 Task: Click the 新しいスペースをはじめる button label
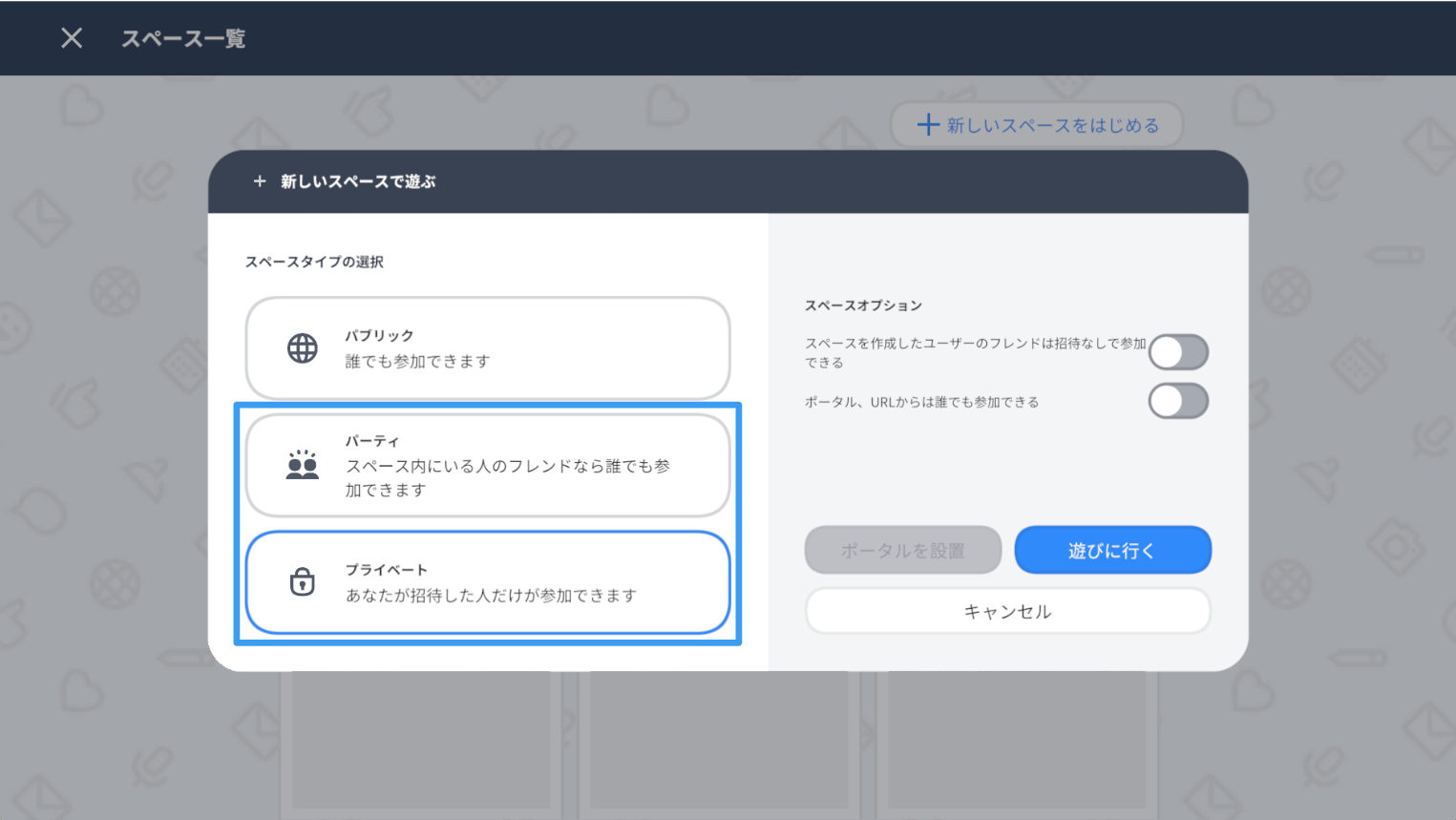coord(1052,125)
